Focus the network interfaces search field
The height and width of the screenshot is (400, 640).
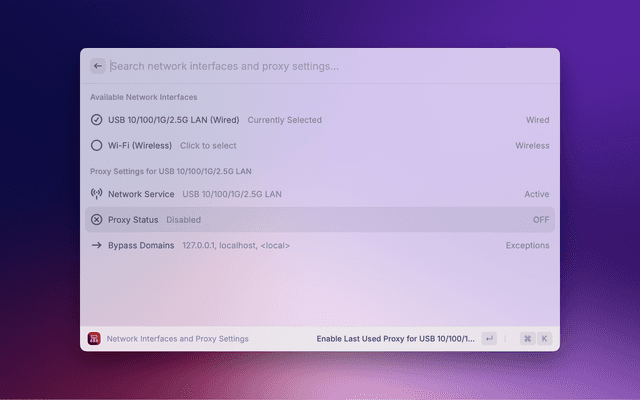320,66
